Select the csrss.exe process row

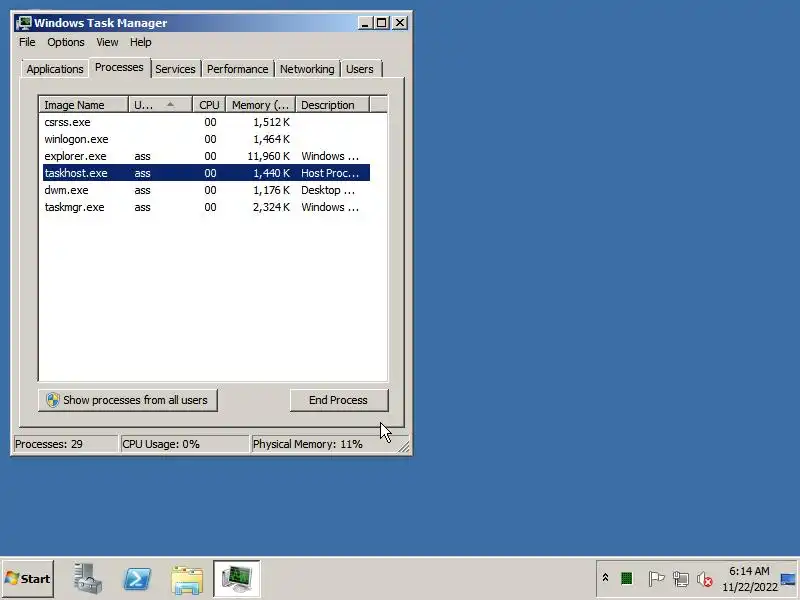[206, 122]
